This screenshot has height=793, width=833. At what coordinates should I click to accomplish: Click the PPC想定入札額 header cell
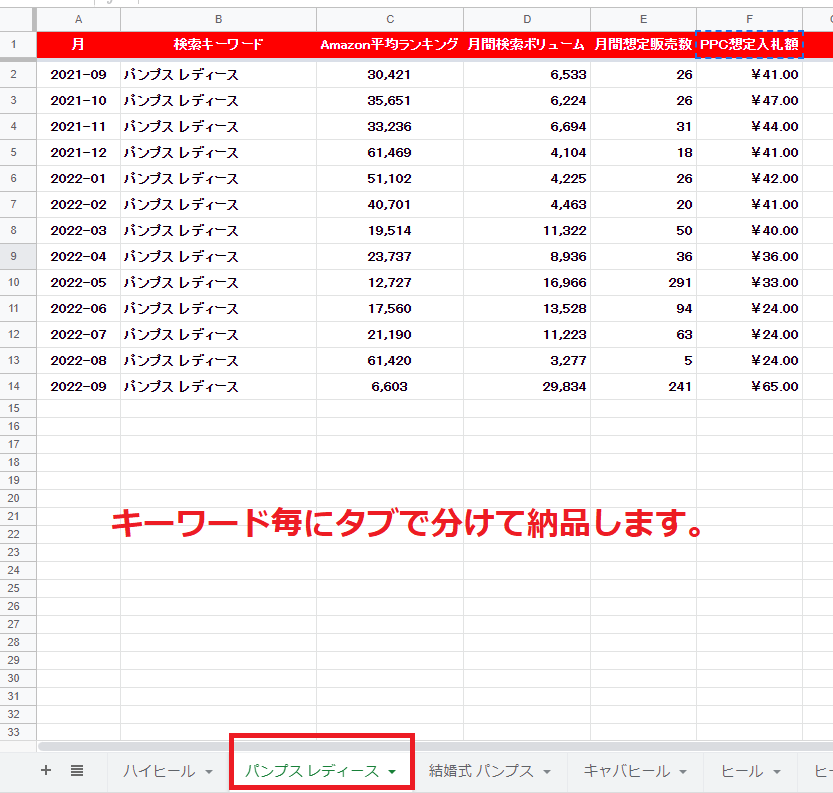coord(750,45)
